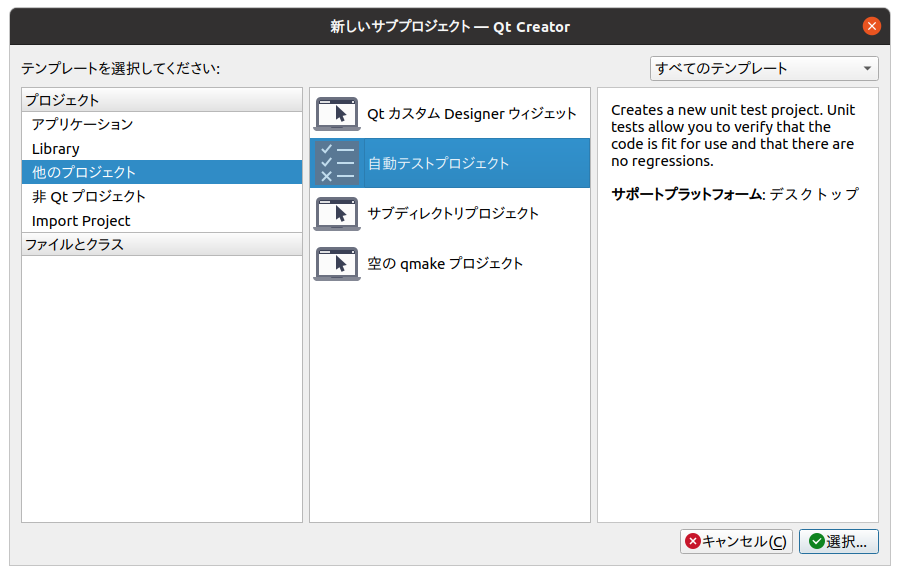Choose 自動テストプロジェクト template text

(438, 164)
